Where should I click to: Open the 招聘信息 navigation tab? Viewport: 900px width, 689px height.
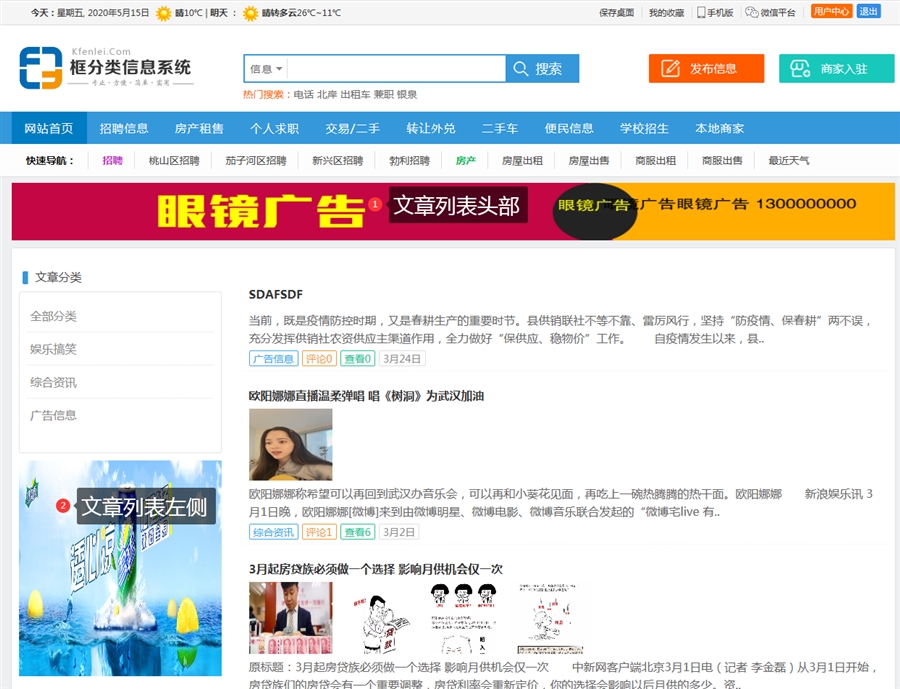click(x=124, y=128)
